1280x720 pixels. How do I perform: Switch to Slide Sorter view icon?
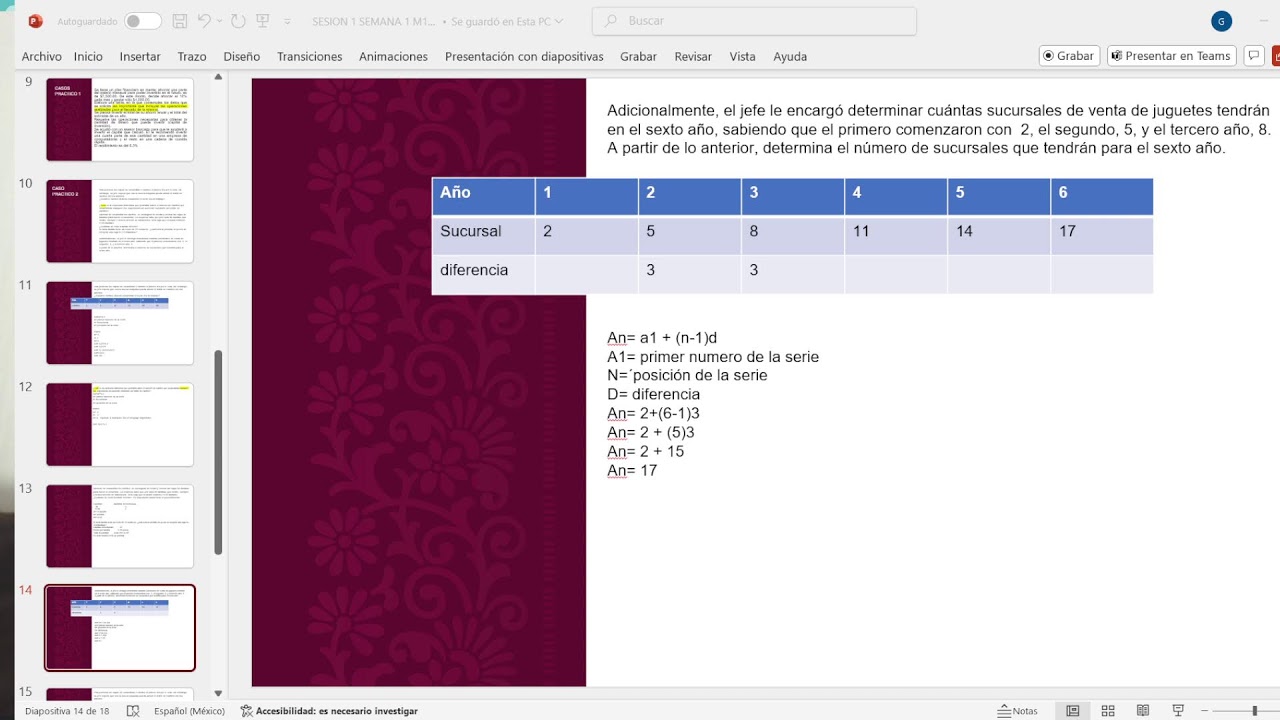point(1108,711)
